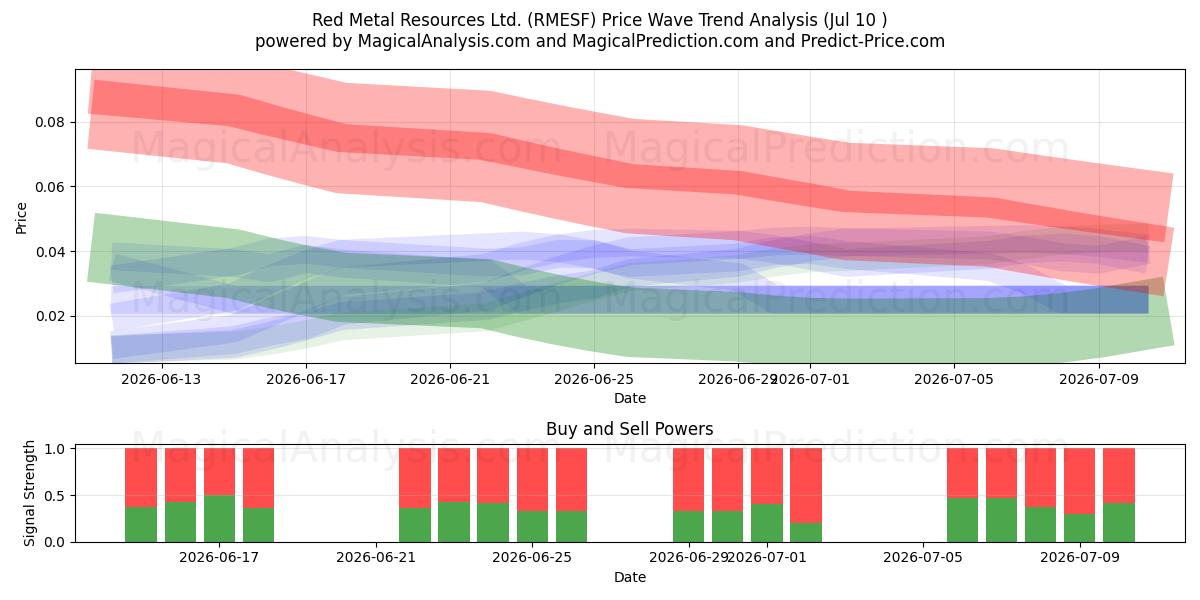Click the 1.0 tick on Signal Strength axis
This screenshot has width=1200, height=600.
56,449
